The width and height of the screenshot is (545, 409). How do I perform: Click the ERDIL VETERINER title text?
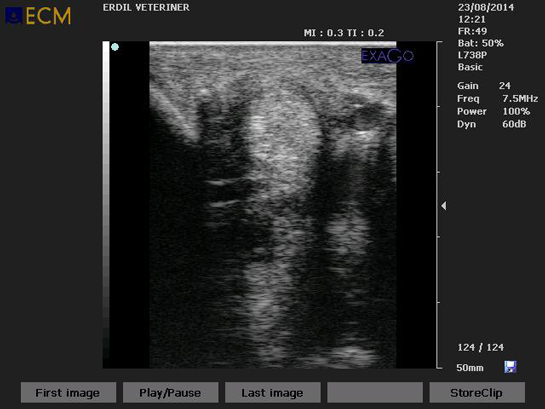146,8
